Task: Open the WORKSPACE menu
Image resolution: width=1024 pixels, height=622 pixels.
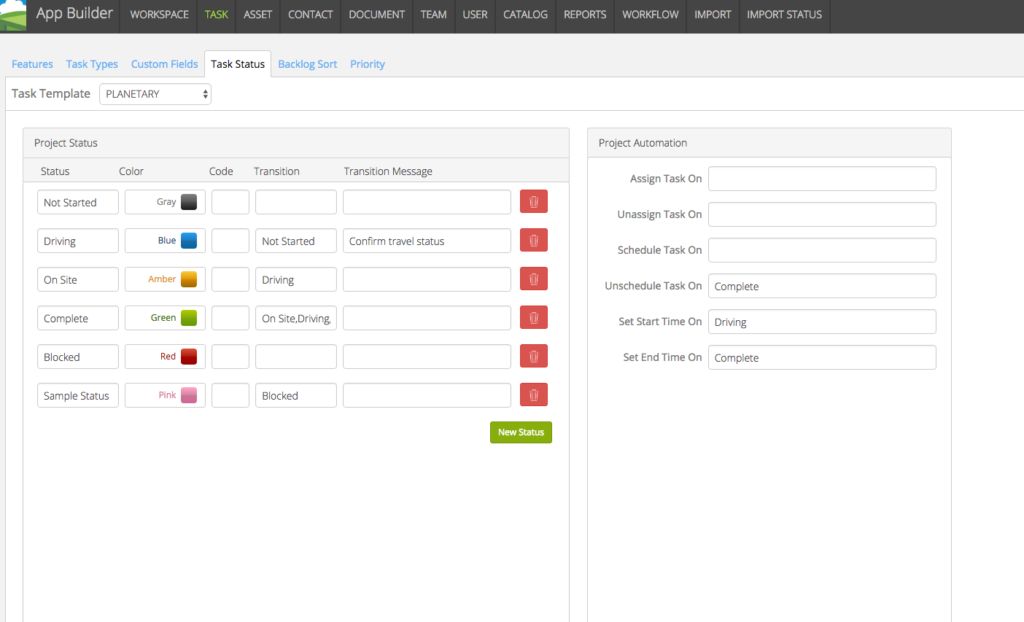Action: click(159, 14)
